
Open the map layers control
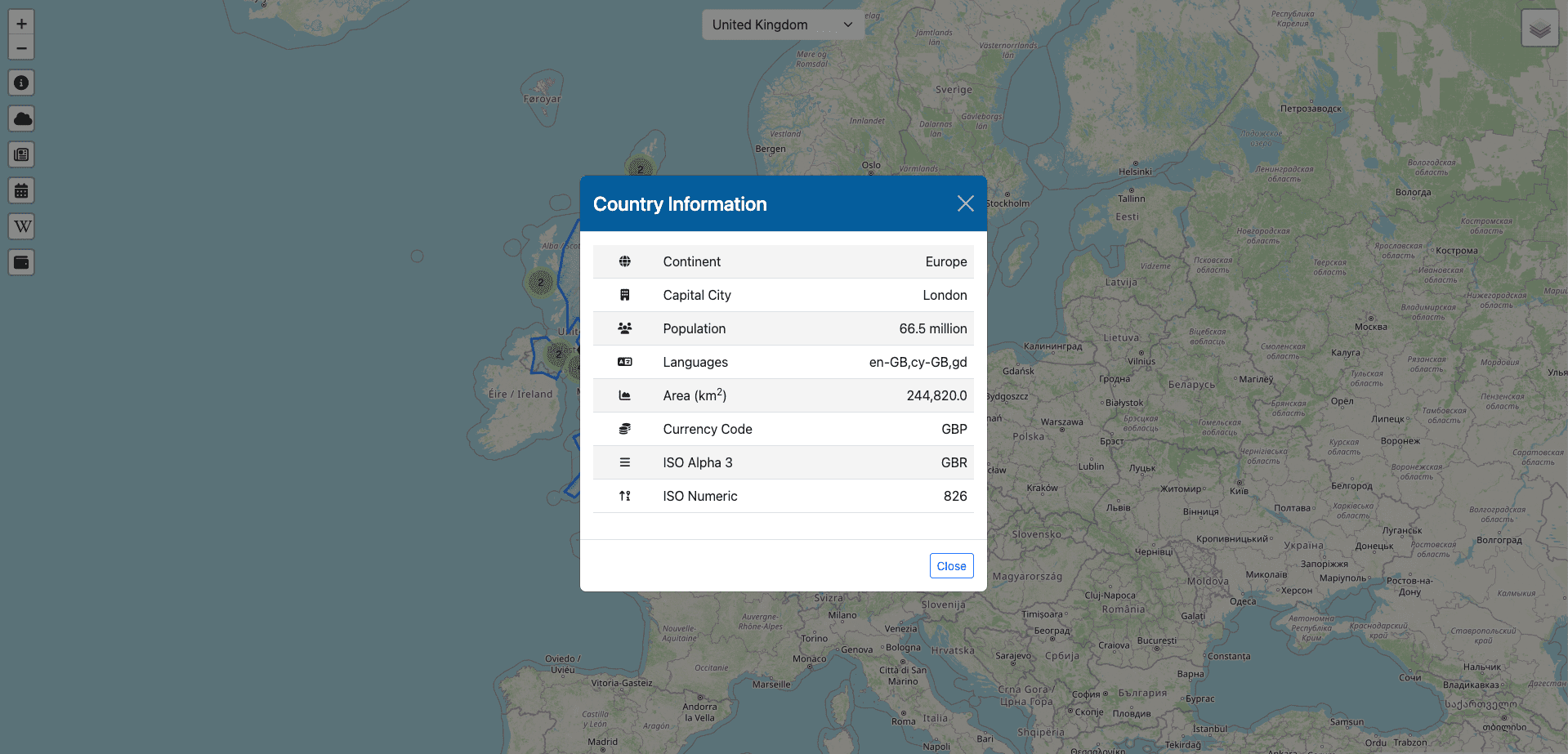(1539, 29)
